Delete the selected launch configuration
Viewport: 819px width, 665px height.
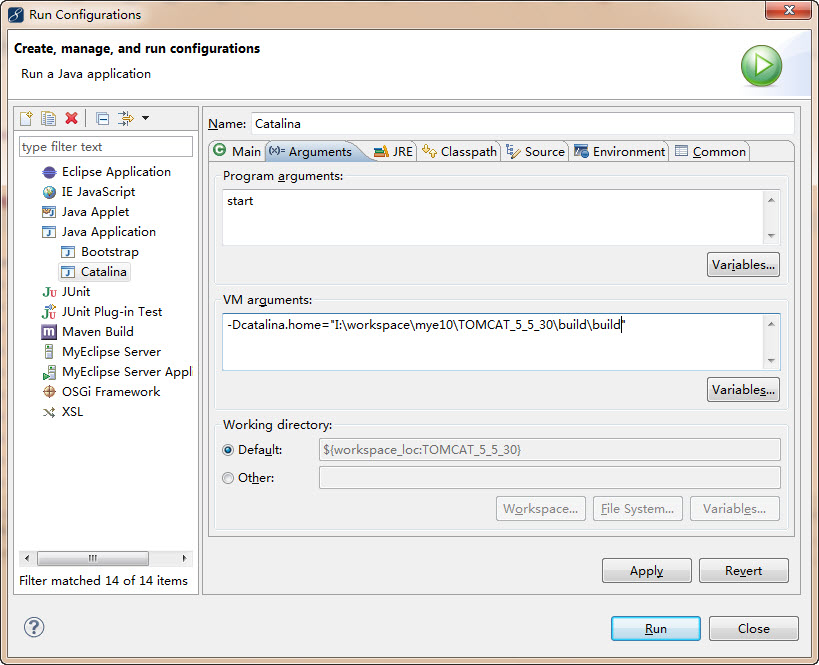click(x=71, y=119)
